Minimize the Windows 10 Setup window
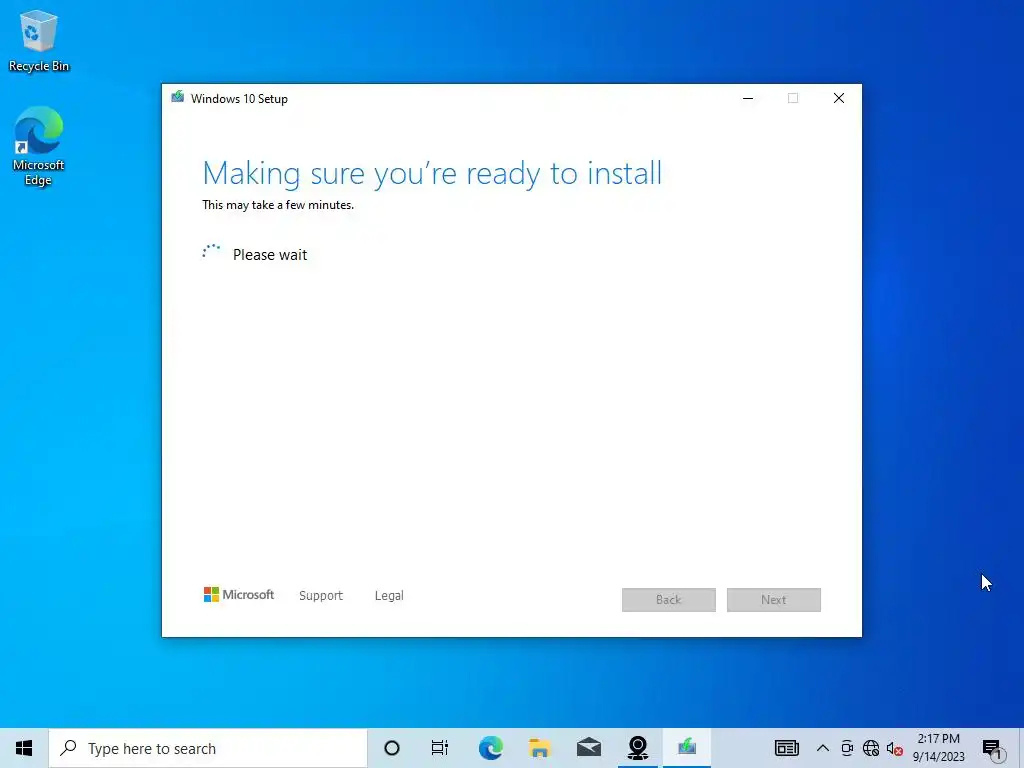This screenshot has height=768, width=1024. click(x=748, y=98)
